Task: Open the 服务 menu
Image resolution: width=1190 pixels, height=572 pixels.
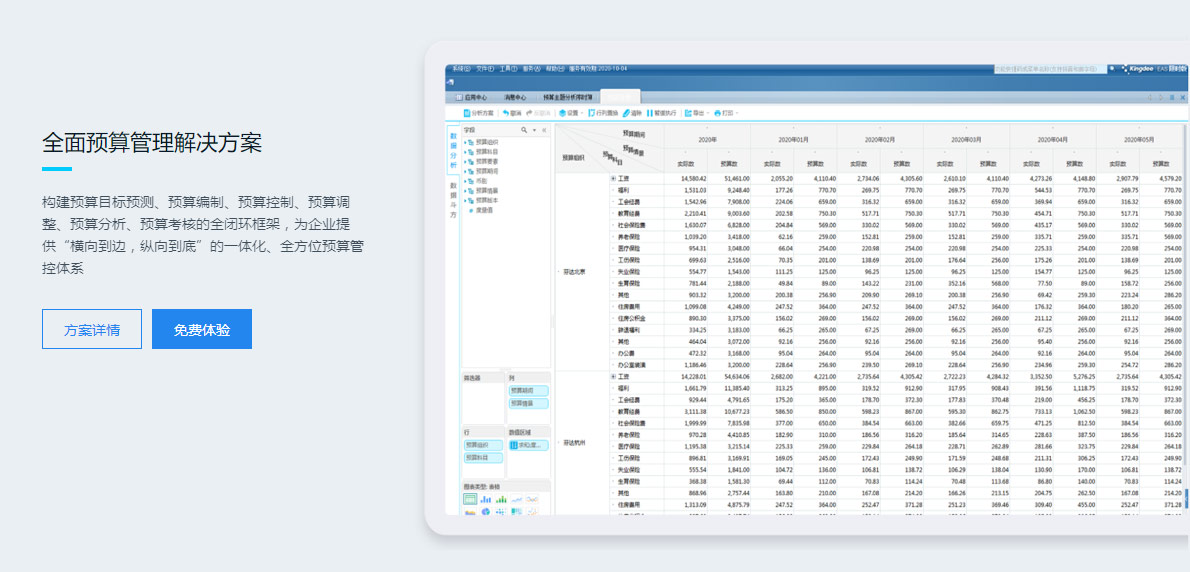Action: pyautogui.click(x=532, y=68)
